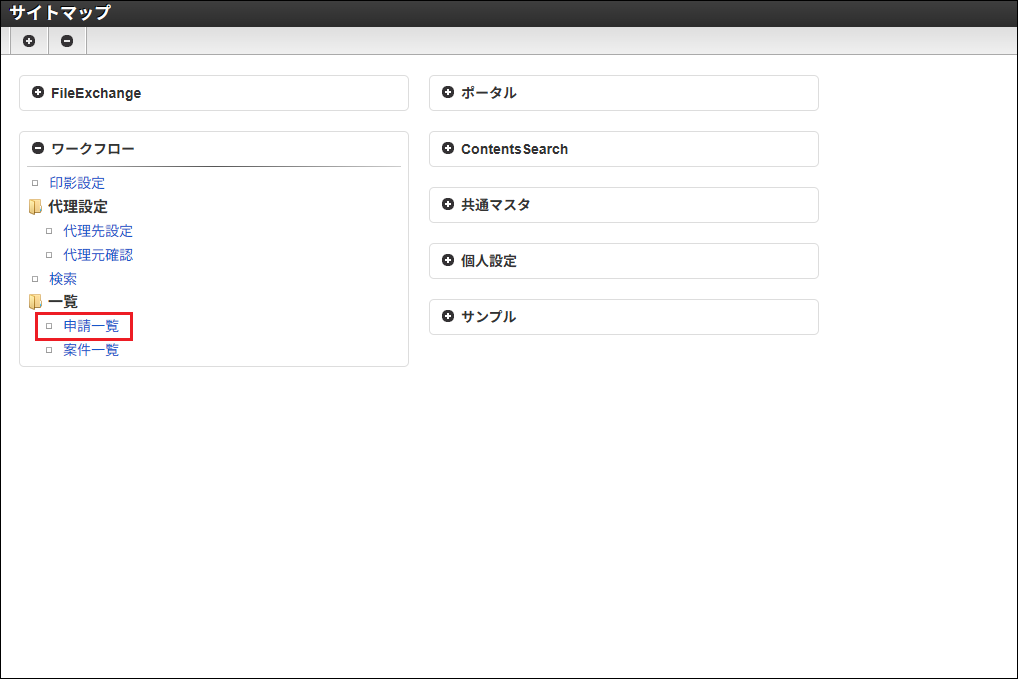Open the 代理先設定 link
Viewport: 1018px width, 679px height.
point(98,231)
